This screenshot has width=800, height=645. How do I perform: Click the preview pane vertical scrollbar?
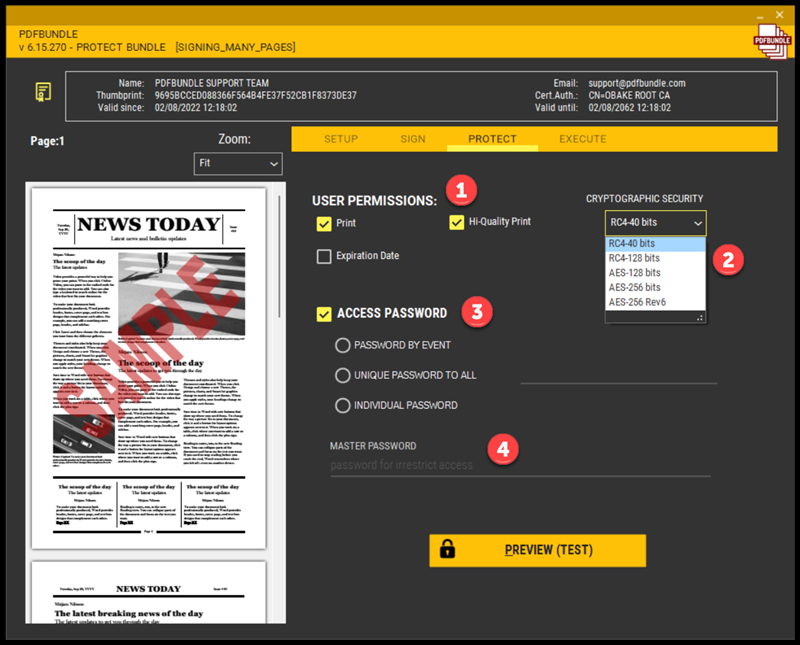(280, 256)
